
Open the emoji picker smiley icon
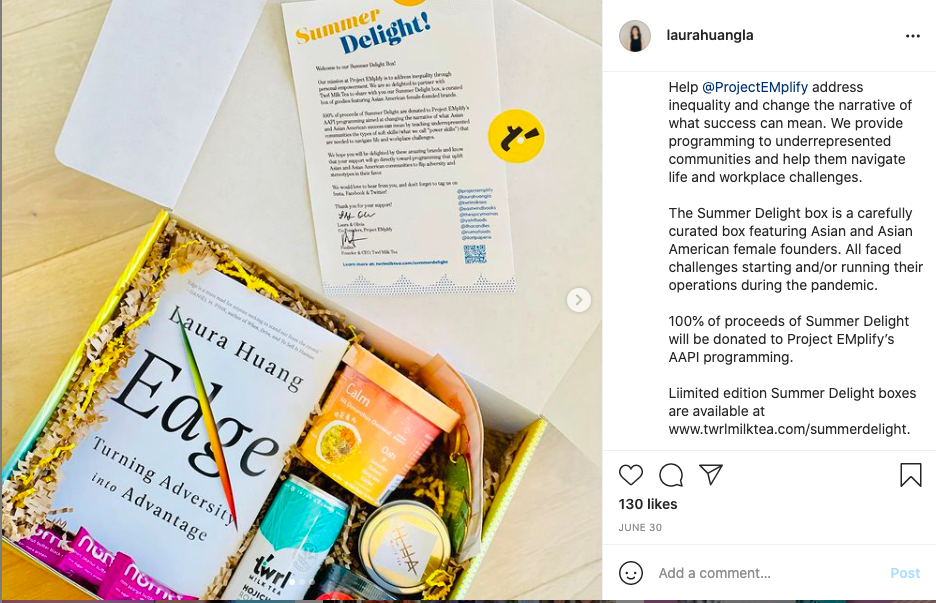pos(631,573)
